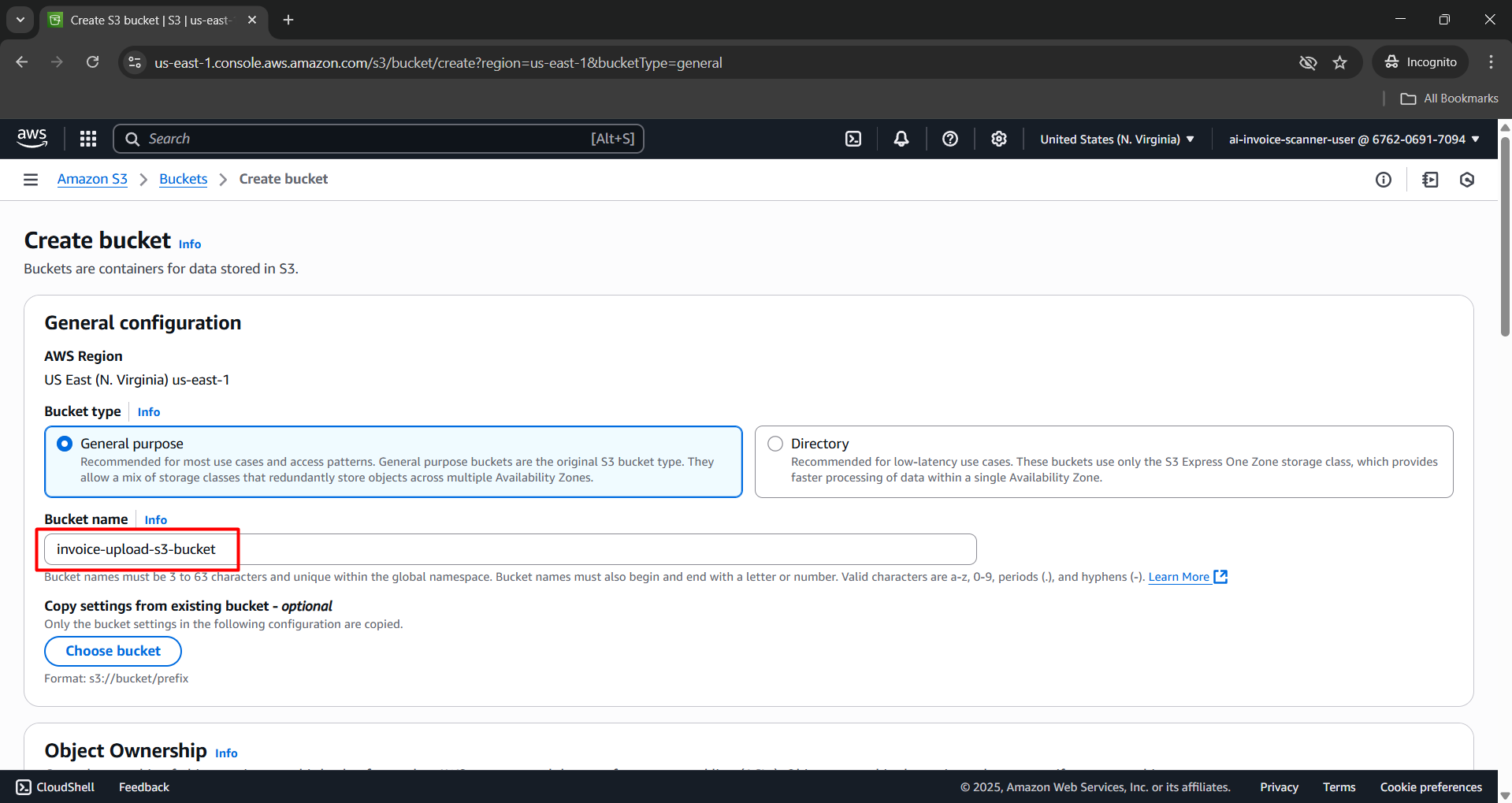Expand the sidebar hamburger menu
1512x803 pixels.
click(30, 179)
